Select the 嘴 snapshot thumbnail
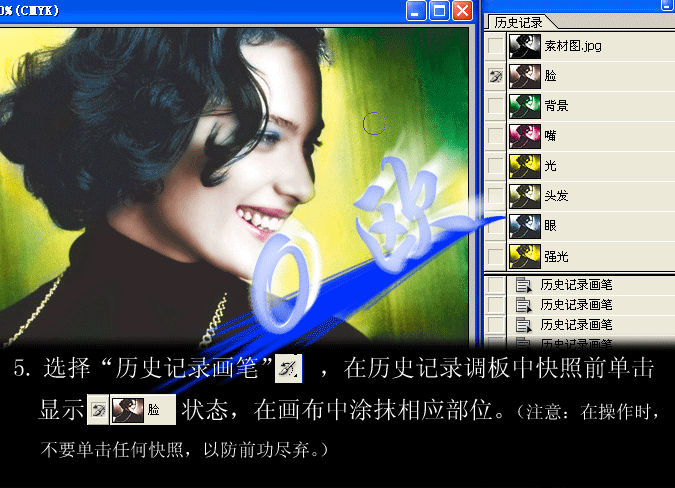The image size is (675, 488). [x=525, y=136]
